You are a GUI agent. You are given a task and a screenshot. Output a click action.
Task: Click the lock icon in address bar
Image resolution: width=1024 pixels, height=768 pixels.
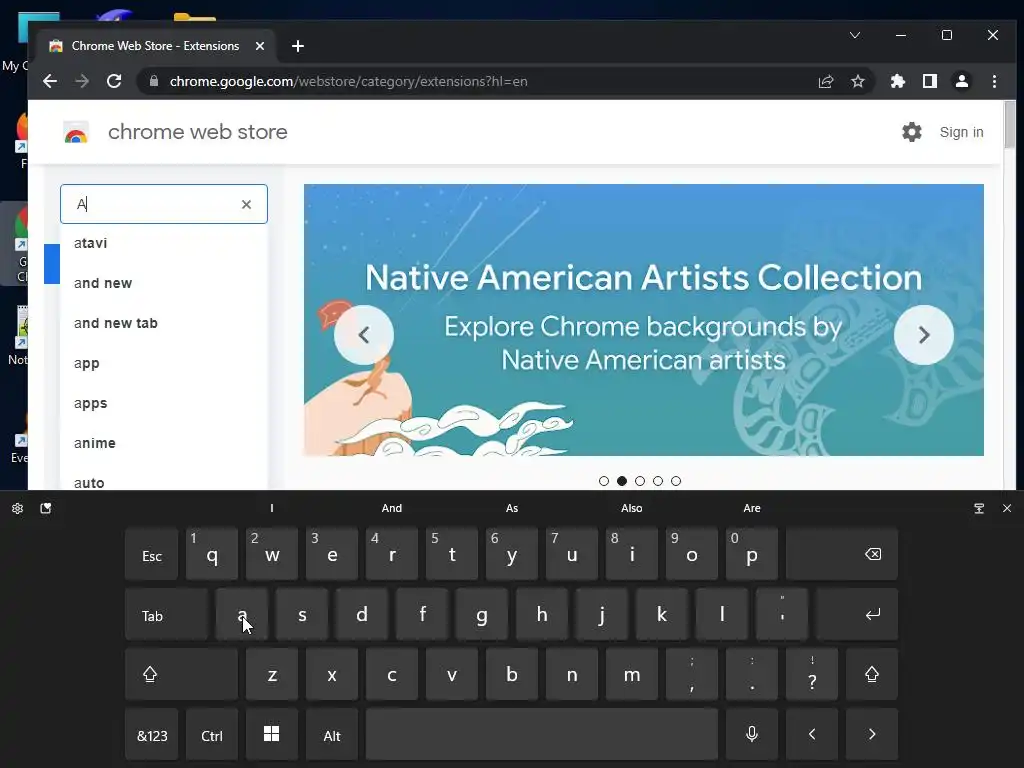tap(154, 81)
